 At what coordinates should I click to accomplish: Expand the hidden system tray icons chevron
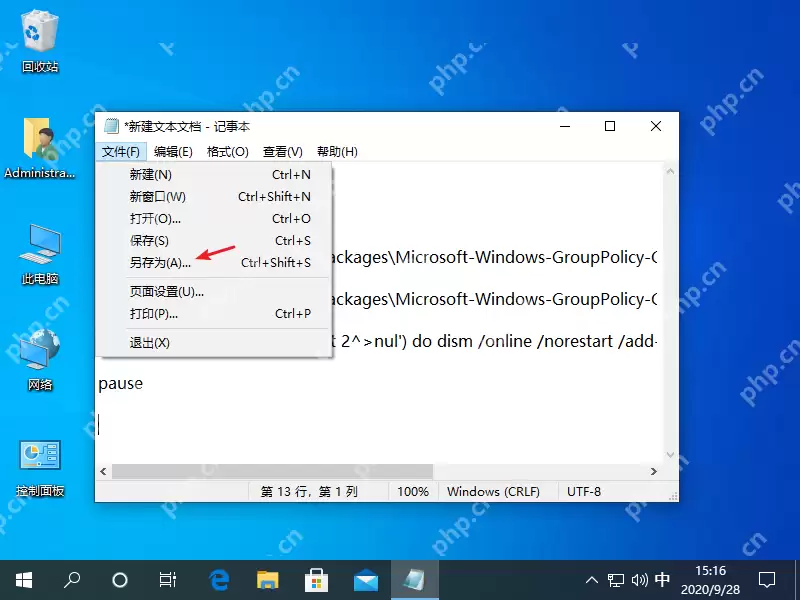[x=592, y=580]
